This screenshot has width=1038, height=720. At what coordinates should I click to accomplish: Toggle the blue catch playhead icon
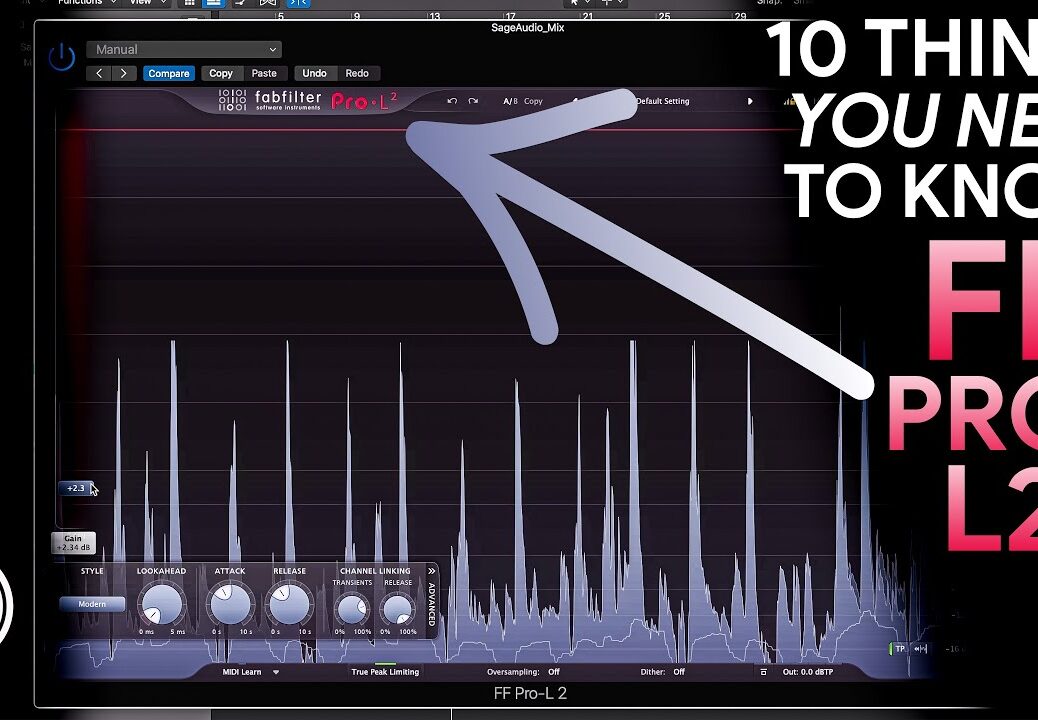pos(298,3)
